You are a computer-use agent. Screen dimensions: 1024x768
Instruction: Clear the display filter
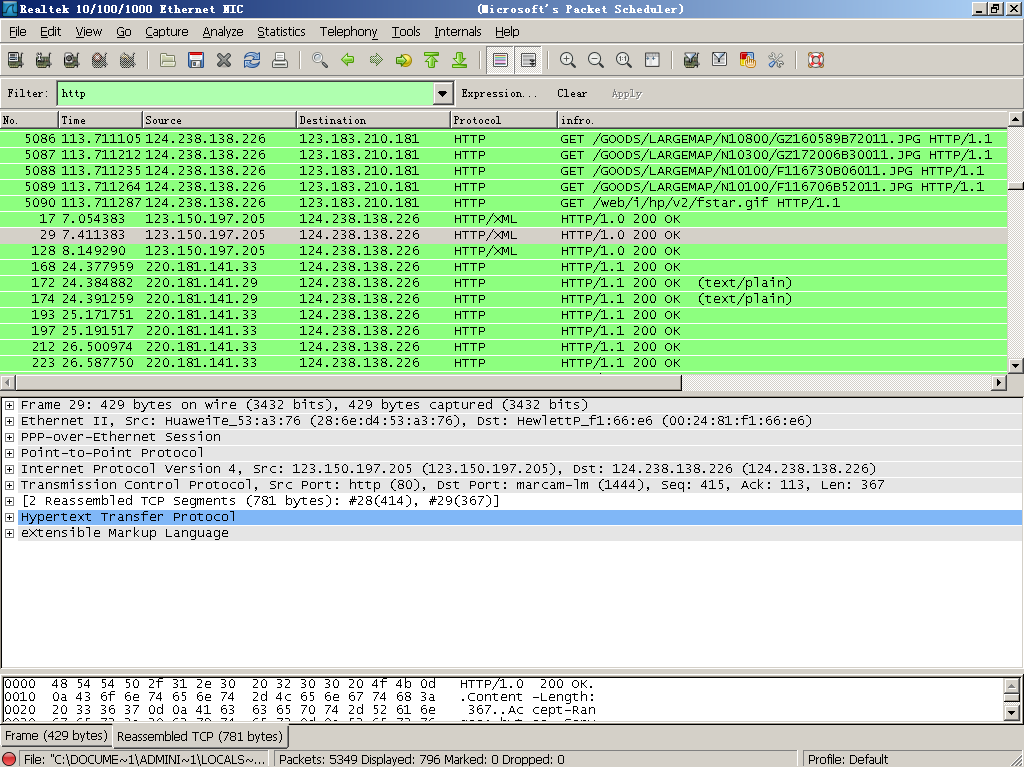pos(572,93)
